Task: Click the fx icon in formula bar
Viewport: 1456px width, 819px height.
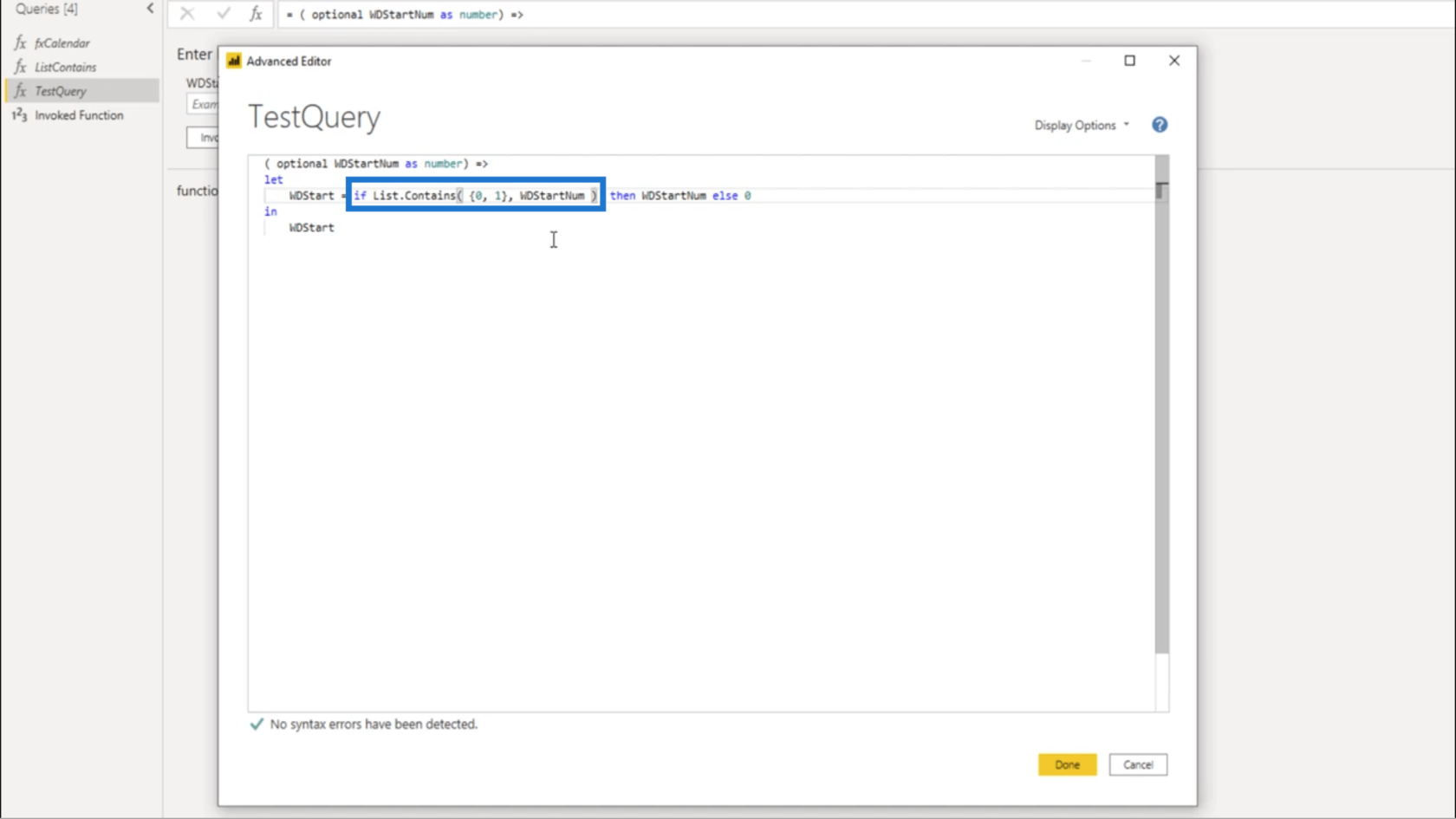Action: (x=256, y=14)
